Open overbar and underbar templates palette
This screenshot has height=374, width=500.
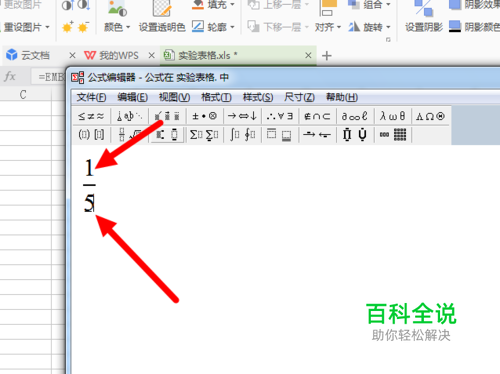coord(280,135)
